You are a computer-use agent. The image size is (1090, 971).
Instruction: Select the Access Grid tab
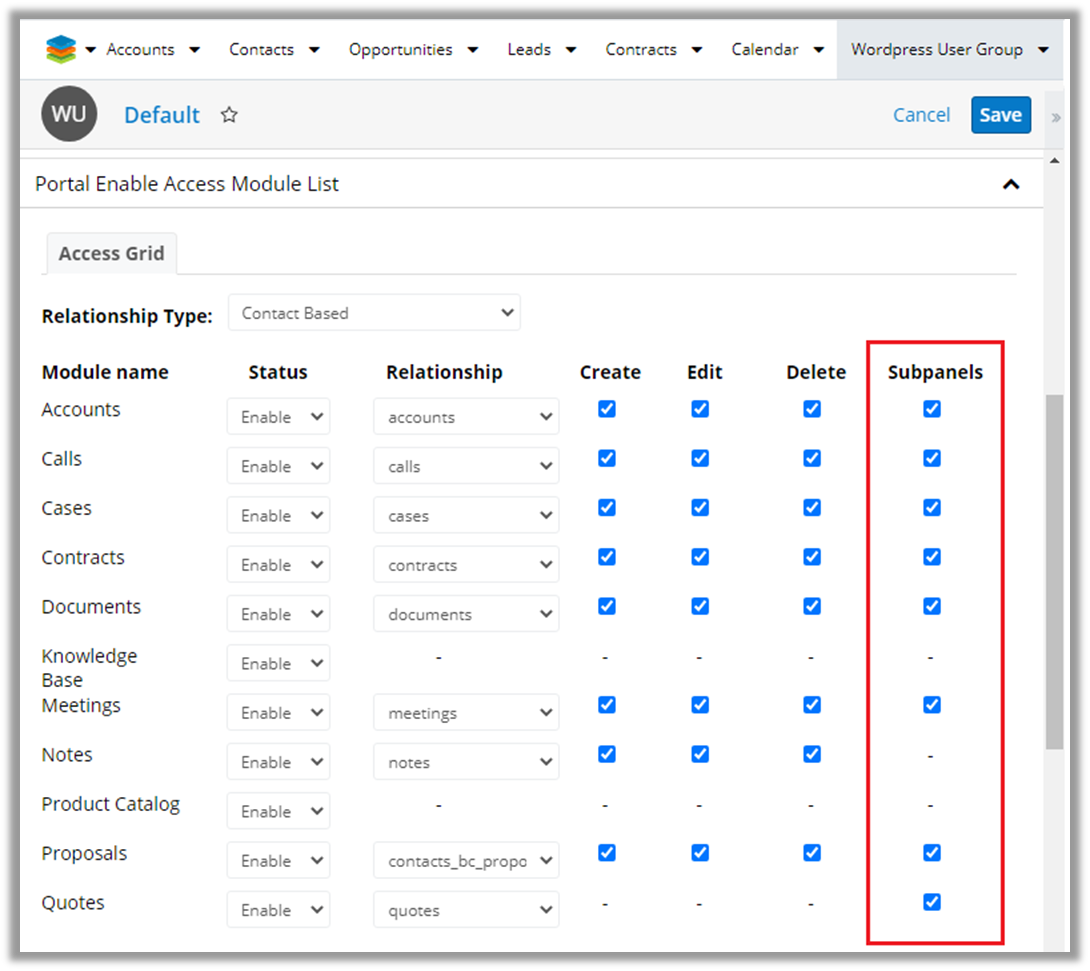pyautogui.click(x=111, y=254)
